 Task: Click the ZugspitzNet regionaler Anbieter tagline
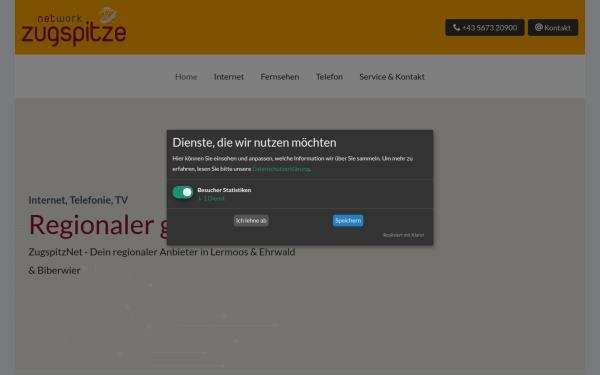tap(162, 261)
